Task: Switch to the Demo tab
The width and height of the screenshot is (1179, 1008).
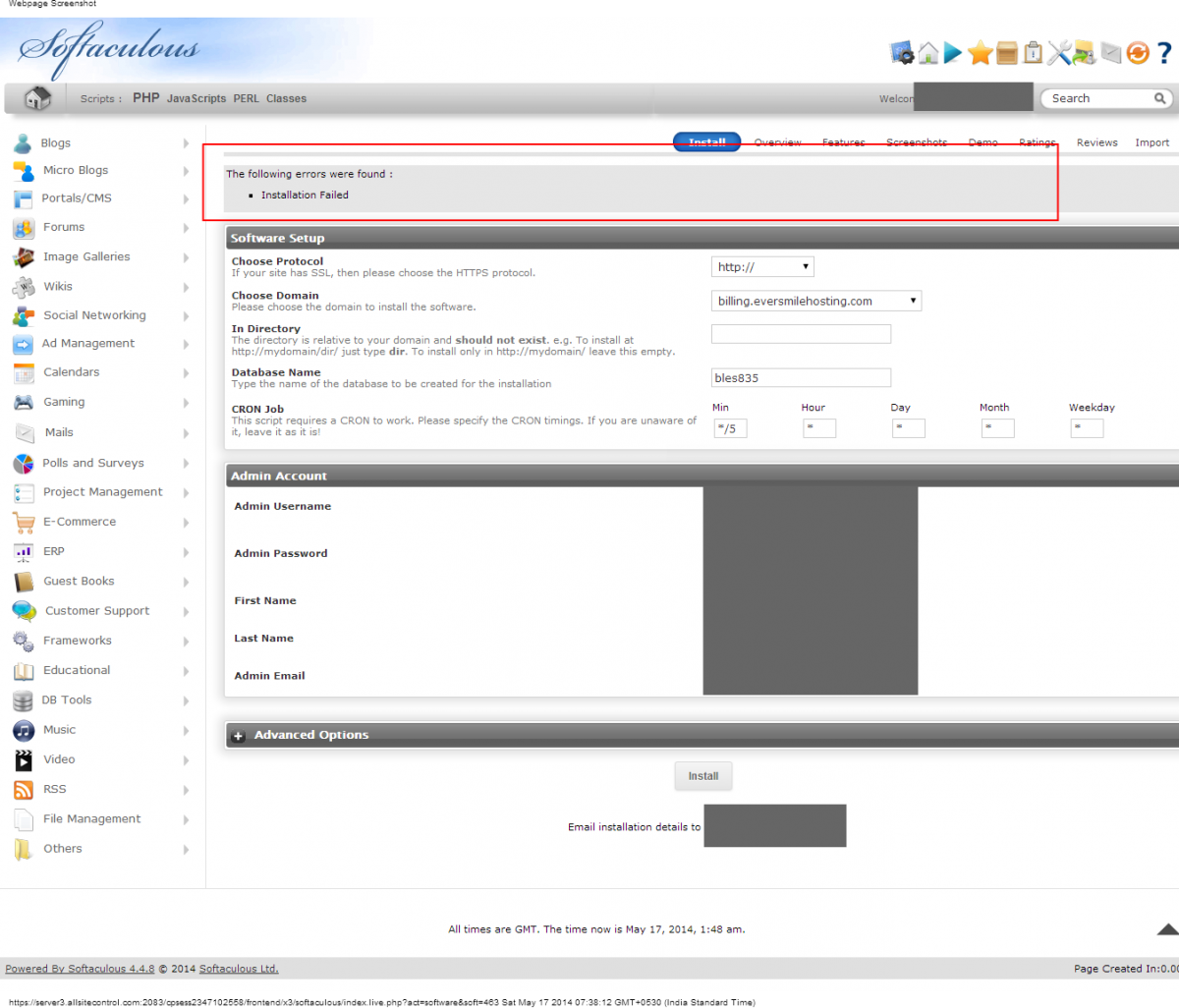Action: (983, 142)
